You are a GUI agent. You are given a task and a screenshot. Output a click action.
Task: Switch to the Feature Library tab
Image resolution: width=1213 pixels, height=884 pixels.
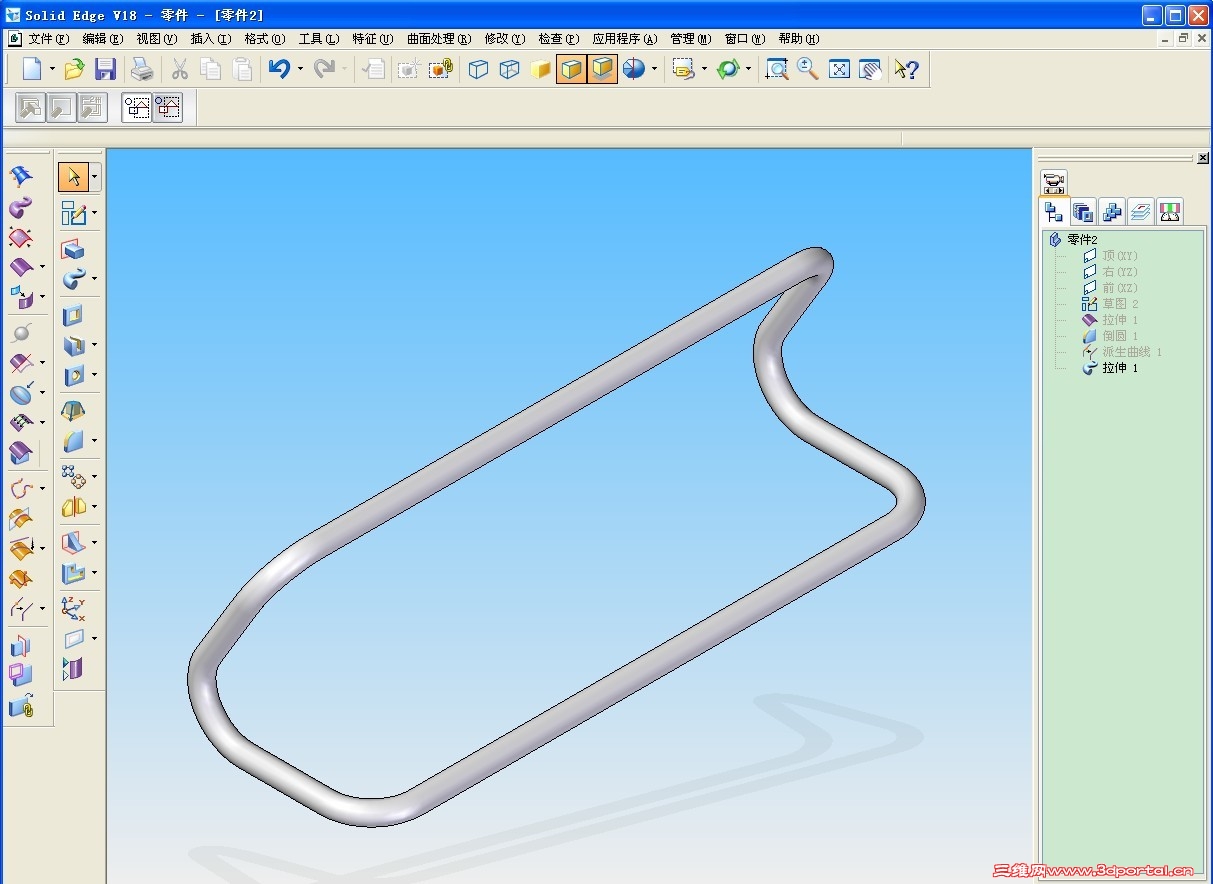pyautogui.click(x=1082, y=211)
